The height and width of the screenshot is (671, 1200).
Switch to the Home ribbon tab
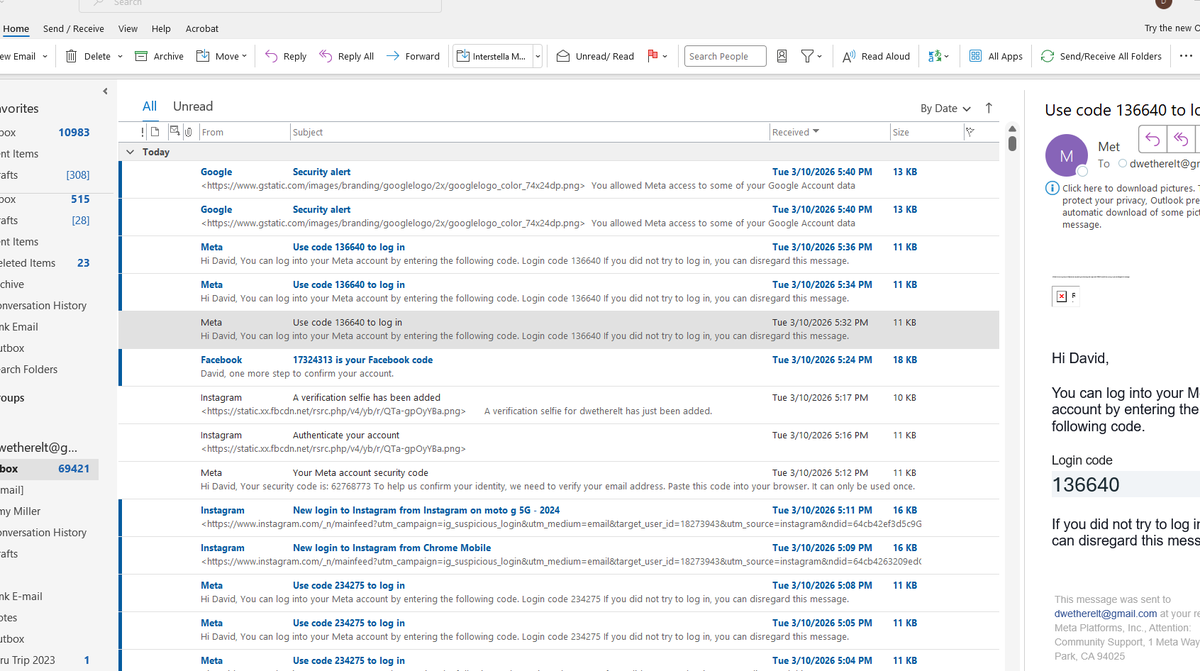click(x=16, y=28)
